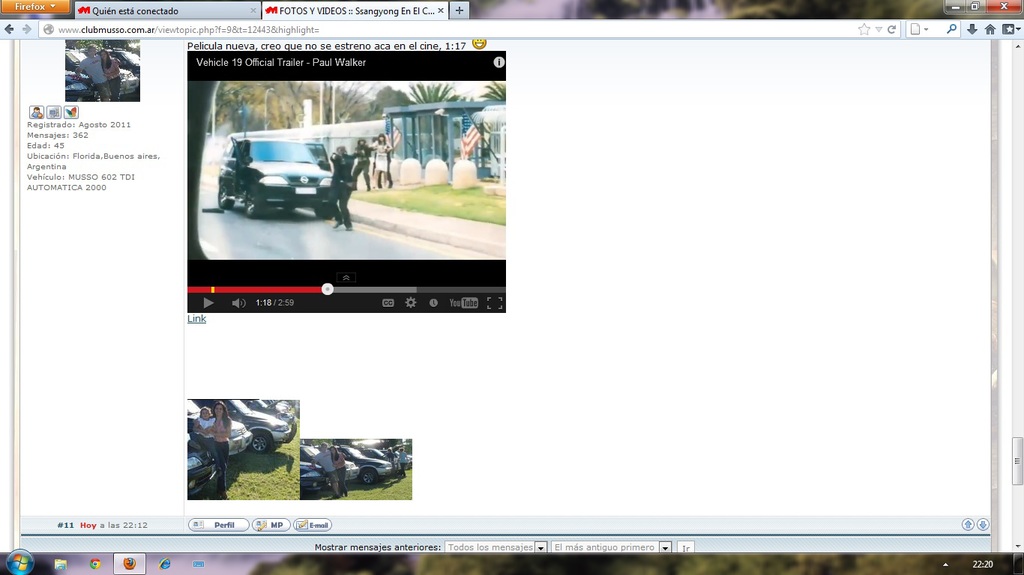Click the second small icon under the avatar
The height and width of the screenshot is (575, 1024).
point(54,112)
